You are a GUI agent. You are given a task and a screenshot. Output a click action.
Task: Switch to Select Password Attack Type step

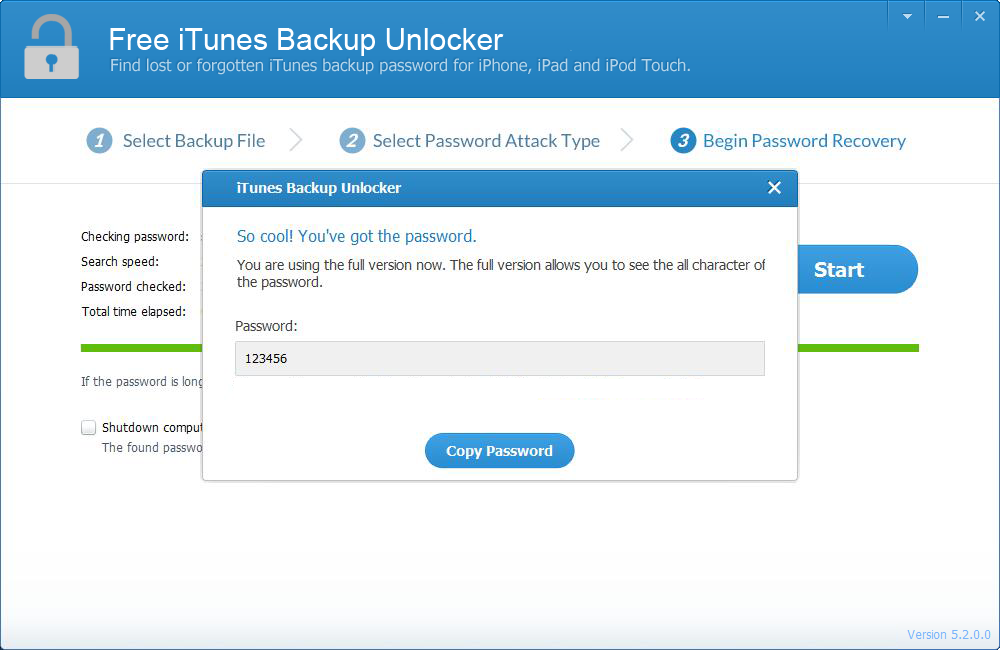tap(486, 141)
